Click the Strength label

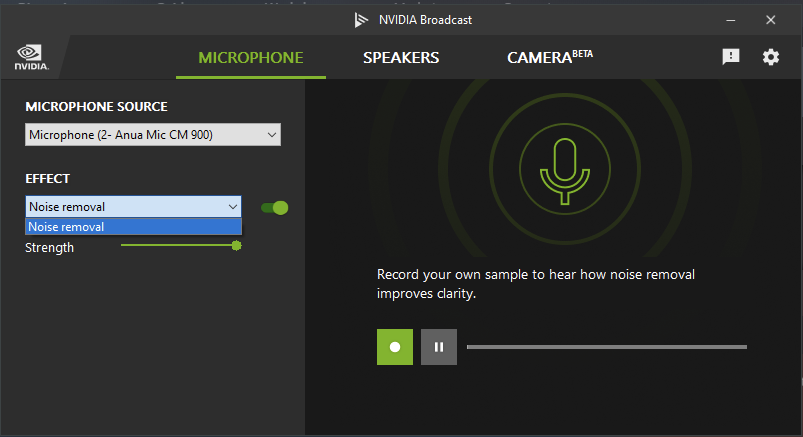point(49,248)
